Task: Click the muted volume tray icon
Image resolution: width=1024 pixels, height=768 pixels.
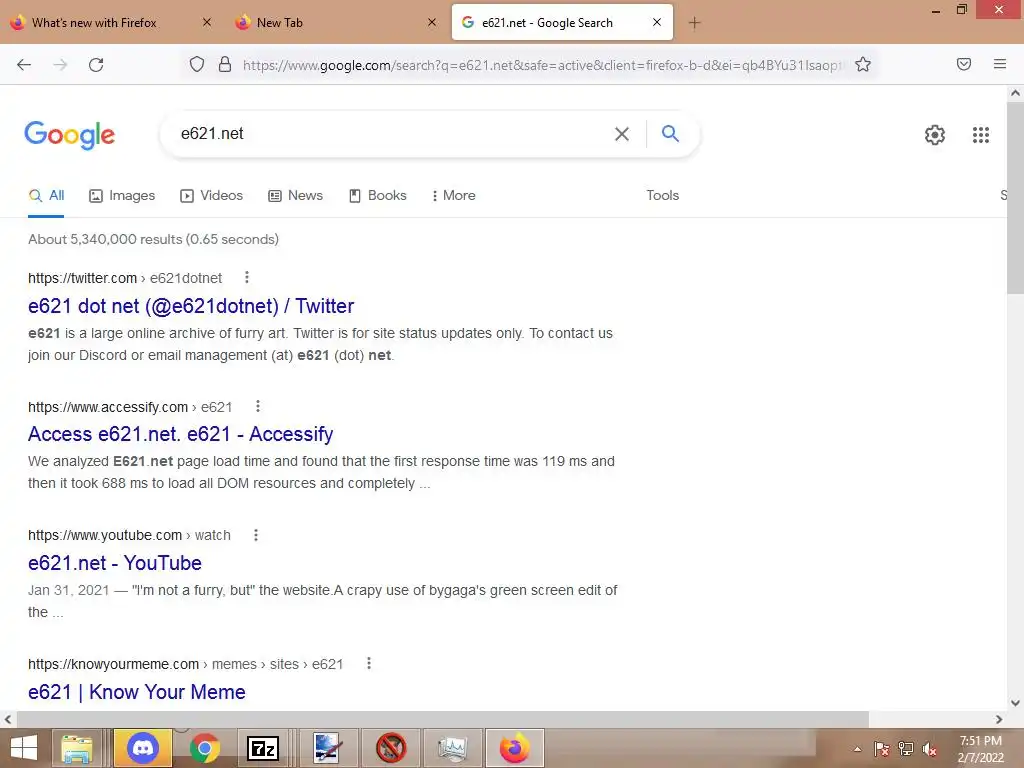Action: tap(930, 749)
